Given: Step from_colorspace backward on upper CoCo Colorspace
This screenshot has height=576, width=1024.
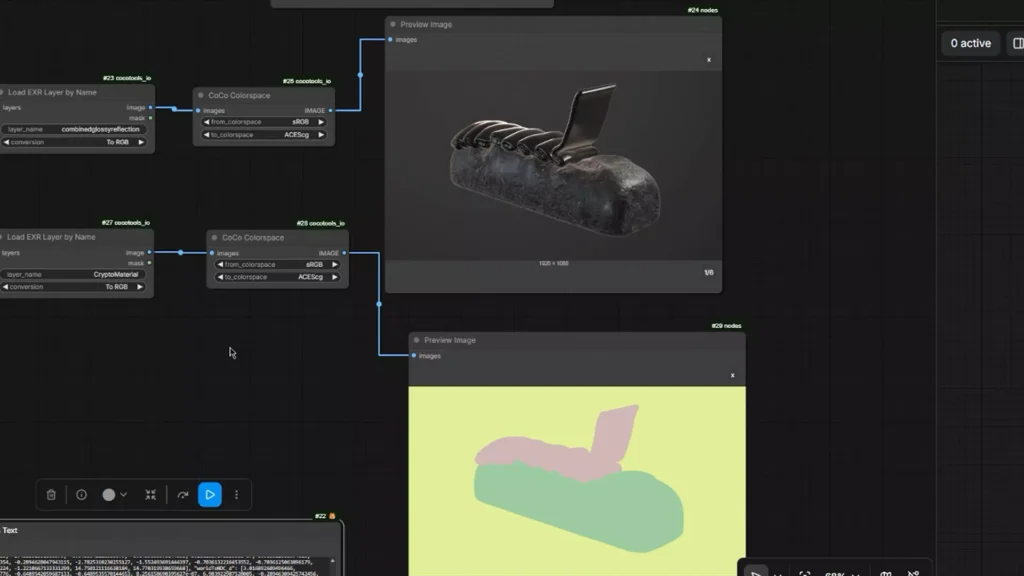Looking at the screenshot, I should pyautogui.click(x=206, y=122).
